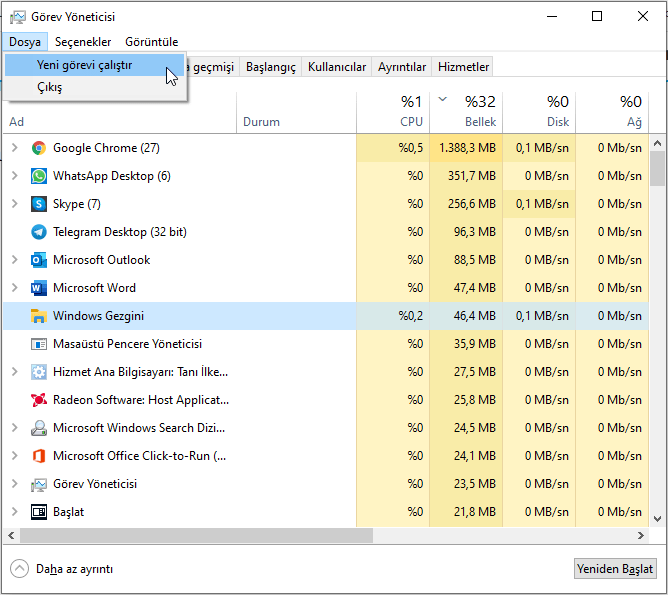Image resolution: width=668 pixels, height=595 pixels.
Task: Click the Microsoft Outlook icon
Action: pos(39,260)
